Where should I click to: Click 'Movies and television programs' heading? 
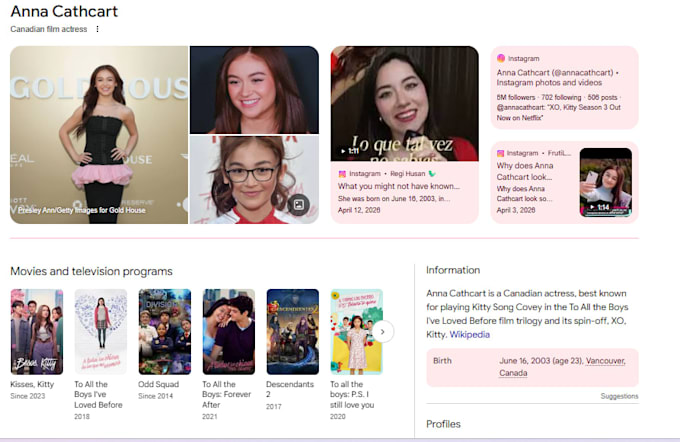click(x=92, y=272)
